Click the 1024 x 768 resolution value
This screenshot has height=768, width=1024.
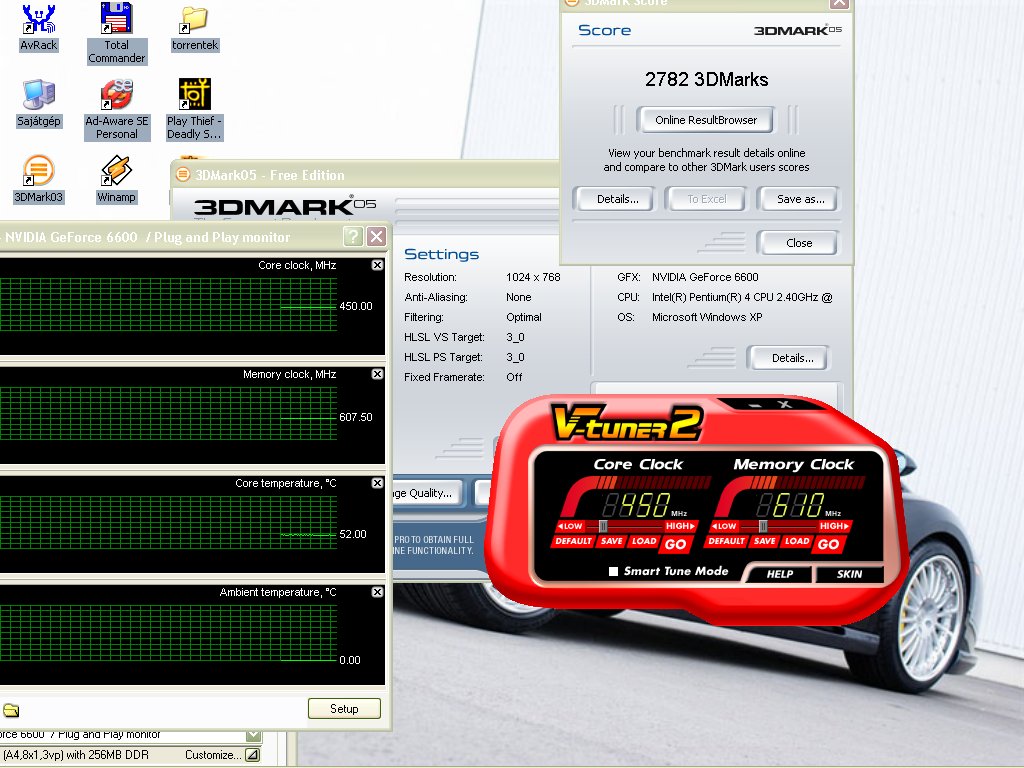click(533, 277)
